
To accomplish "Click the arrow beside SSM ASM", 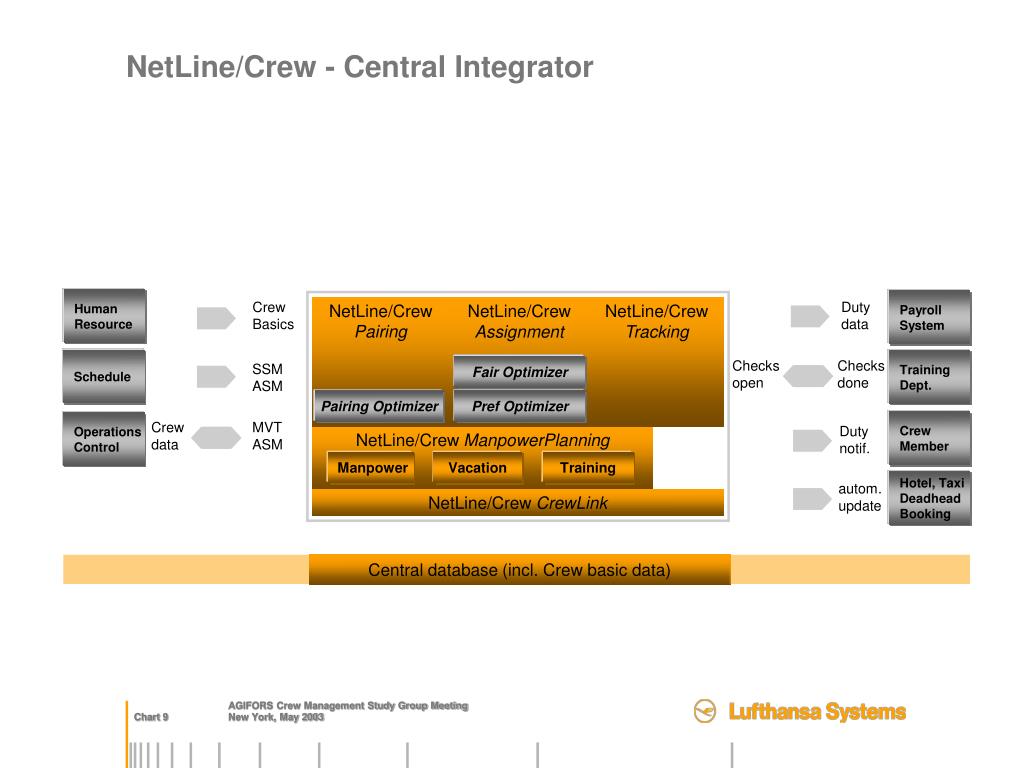I will pos(216,377).
